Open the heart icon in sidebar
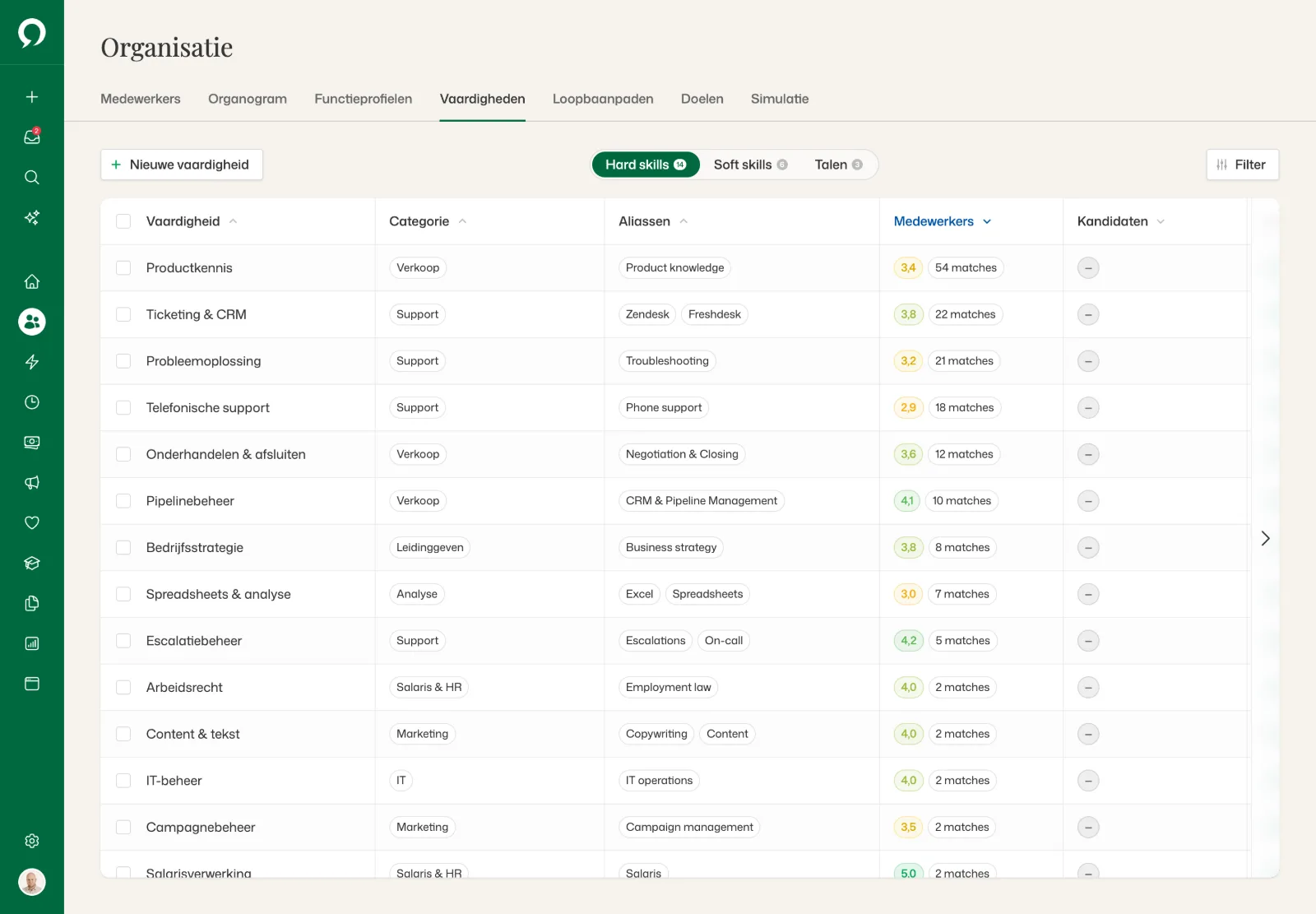Image resolution: width=1316 pixels, height=914 pixels. point(32,523)
